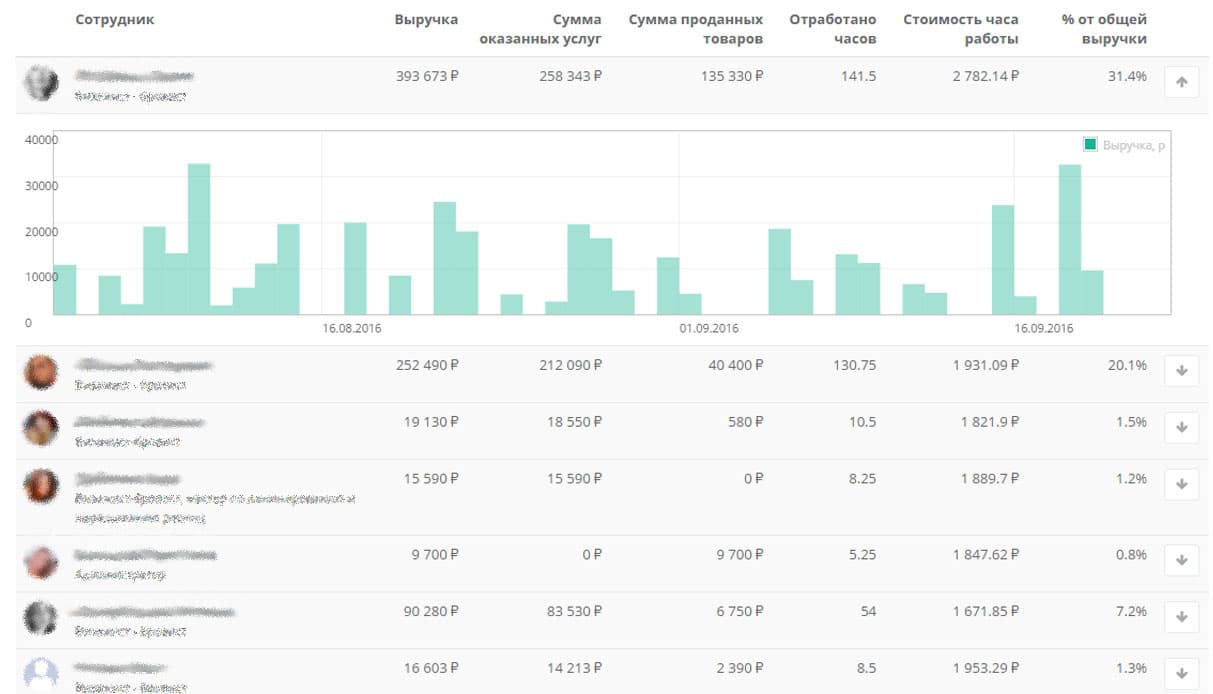Click the % от общей выручки header
This screenshot has height=694, width=1213.
pos(1104,29)
